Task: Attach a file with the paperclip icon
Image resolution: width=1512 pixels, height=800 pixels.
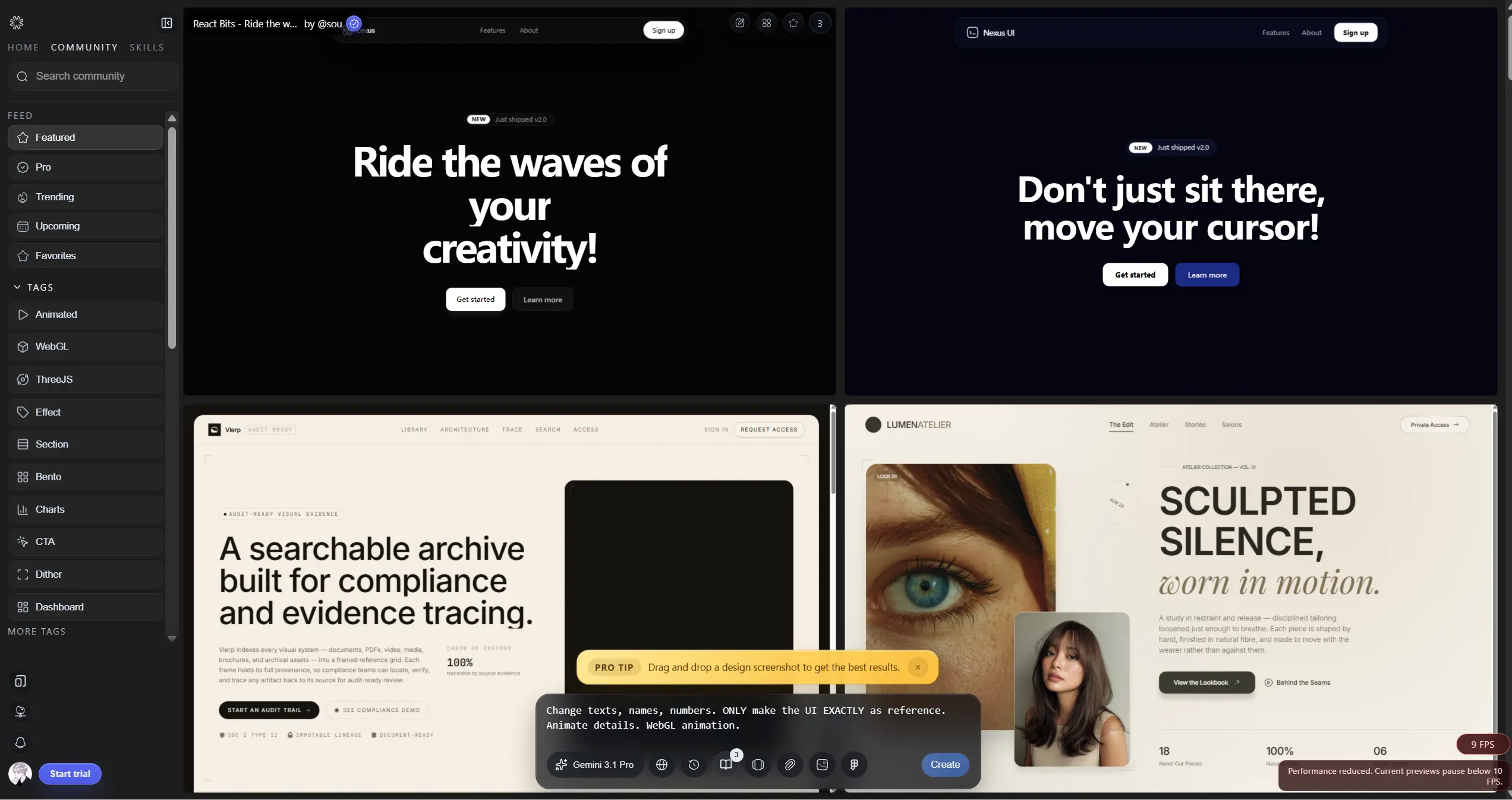Action: (x=790, y=764)
